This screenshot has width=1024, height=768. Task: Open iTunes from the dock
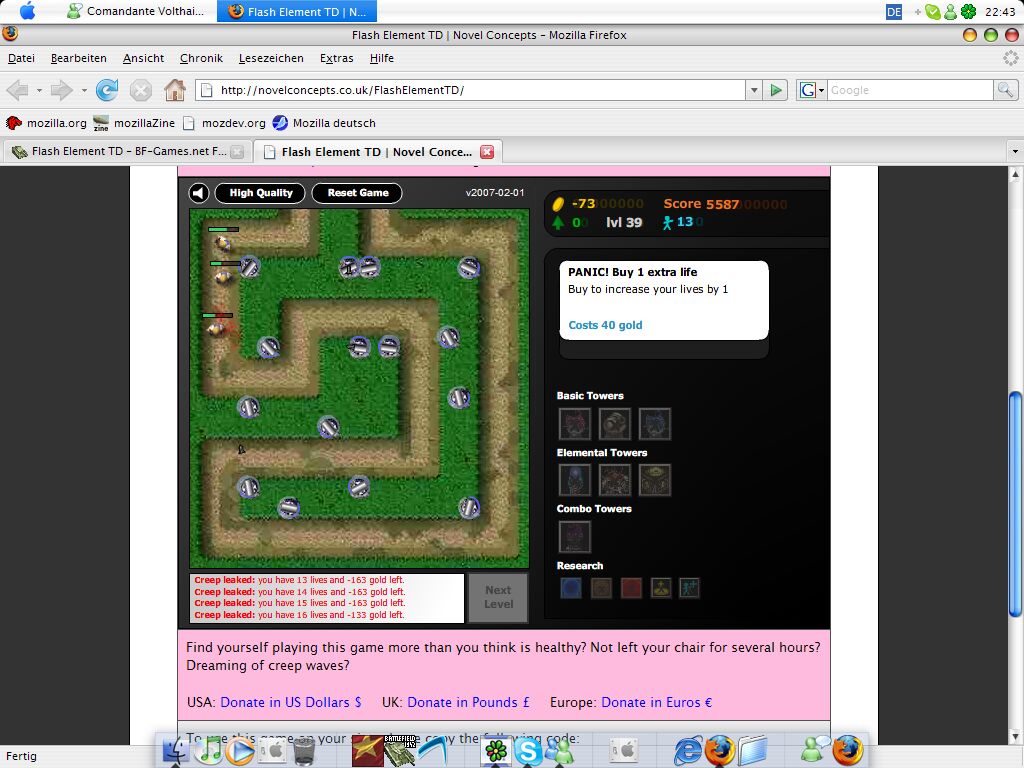pyautogui.click(x=209, y=751)
